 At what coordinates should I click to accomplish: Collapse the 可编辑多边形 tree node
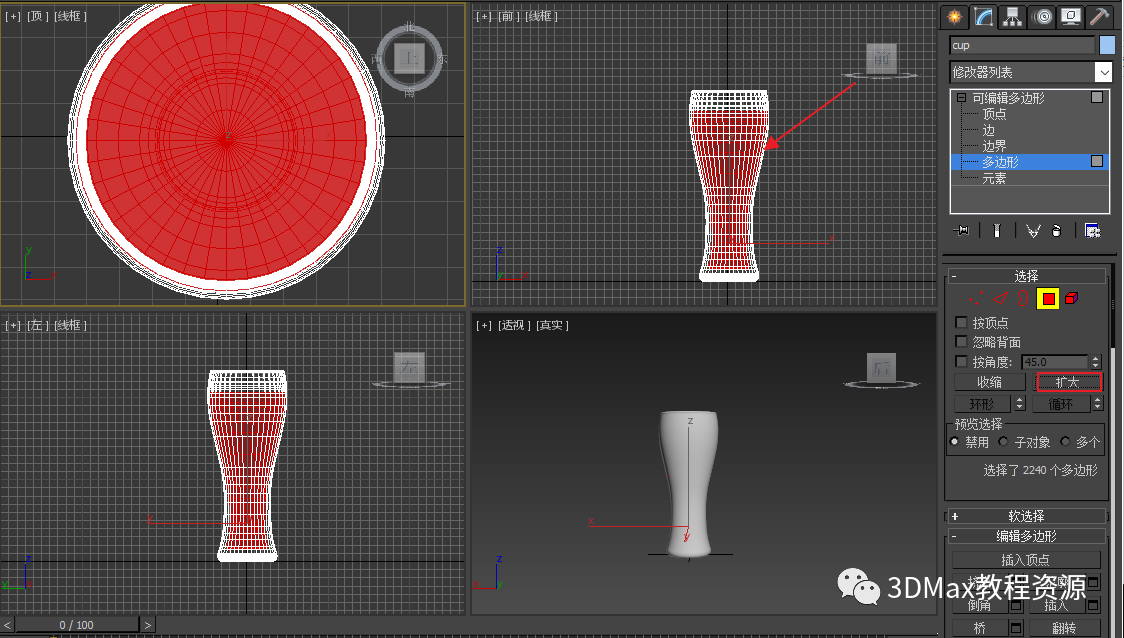[961, 97]
